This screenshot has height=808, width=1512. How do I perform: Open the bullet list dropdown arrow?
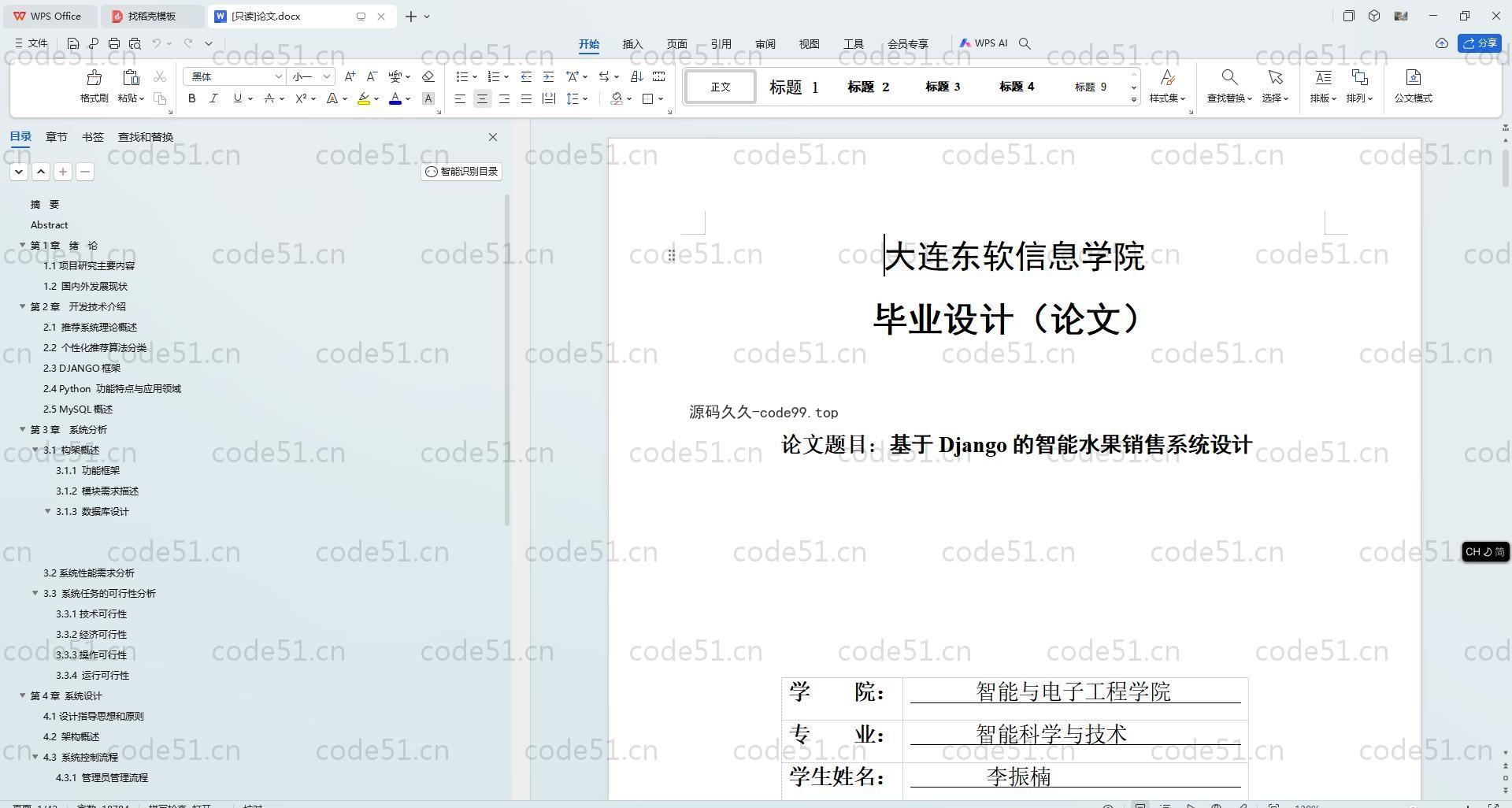pyautogui.click(x=474, y=77)
